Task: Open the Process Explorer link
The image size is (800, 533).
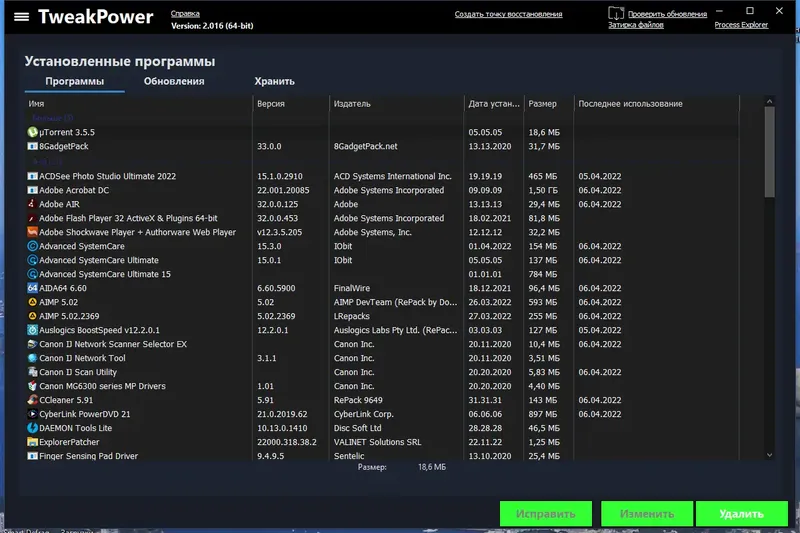Action: [x=741, y=24]
